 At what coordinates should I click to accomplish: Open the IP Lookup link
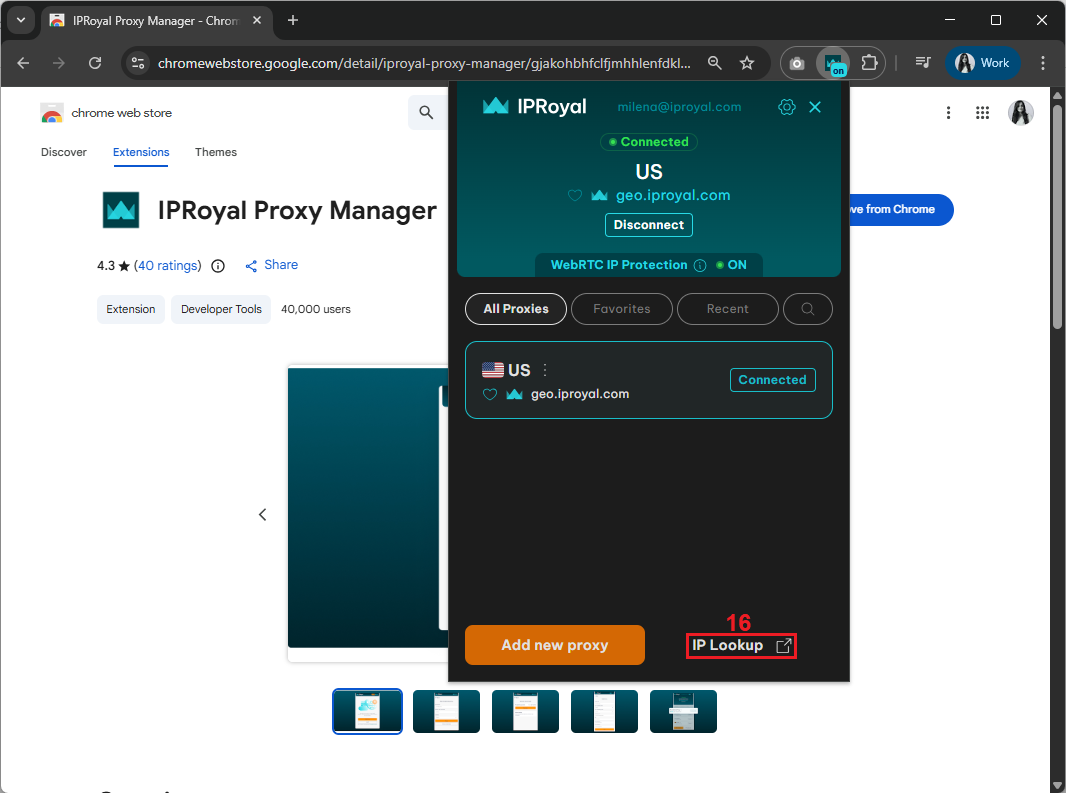click(741, 646)
